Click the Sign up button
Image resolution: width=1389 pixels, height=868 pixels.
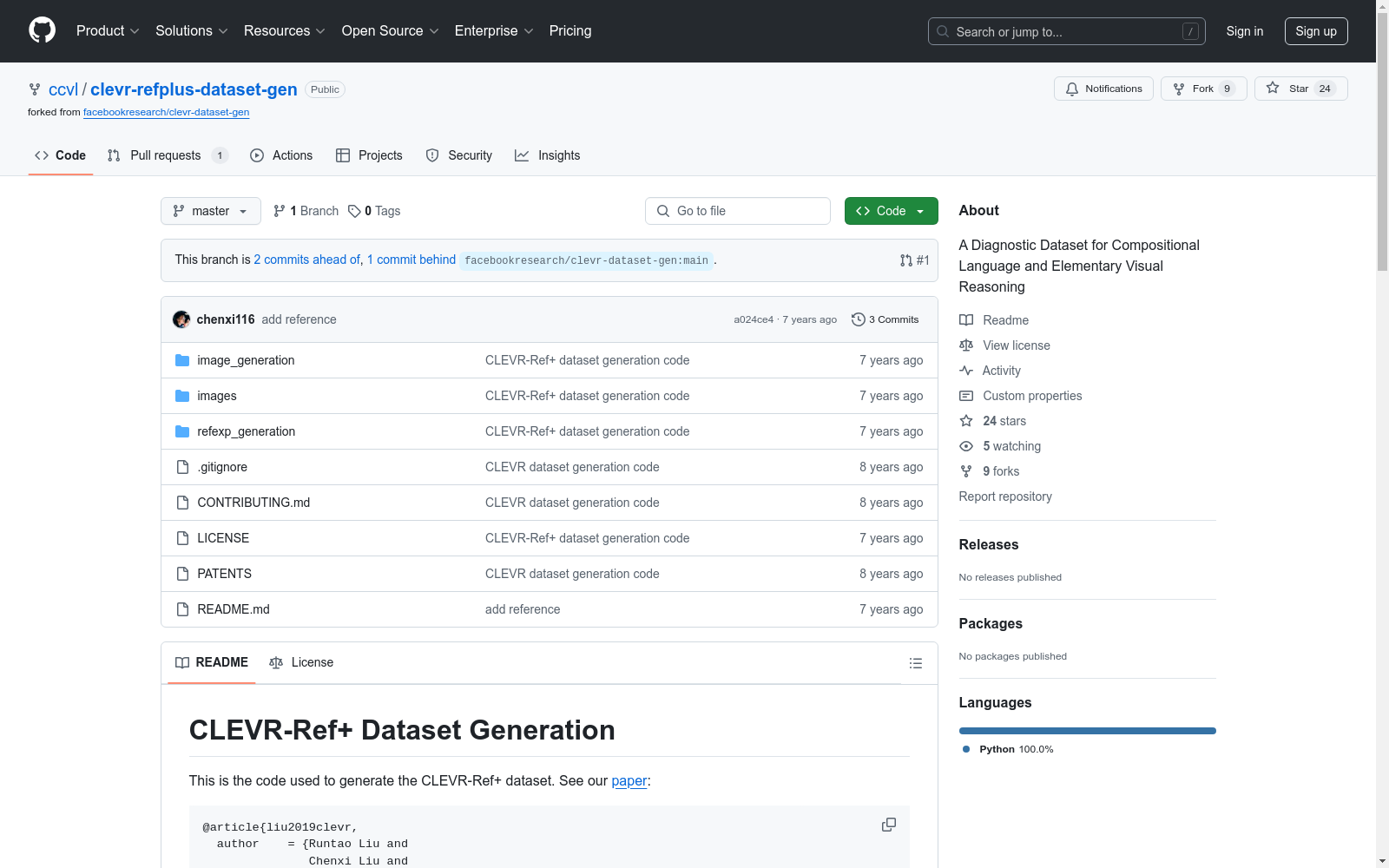coord(1316,31)
